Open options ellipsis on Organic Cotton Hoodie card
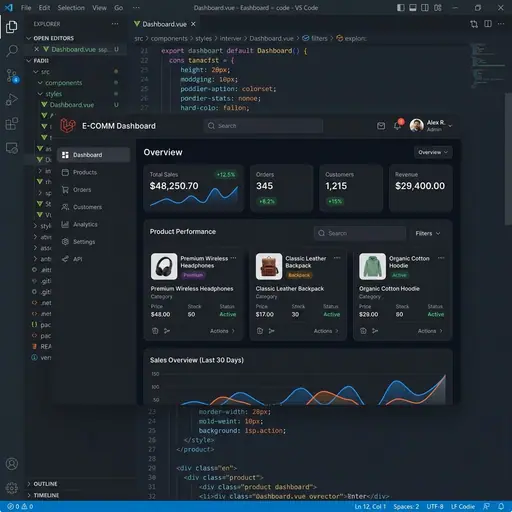This screenshot has height=512, width=512. (x=441, y=258)
